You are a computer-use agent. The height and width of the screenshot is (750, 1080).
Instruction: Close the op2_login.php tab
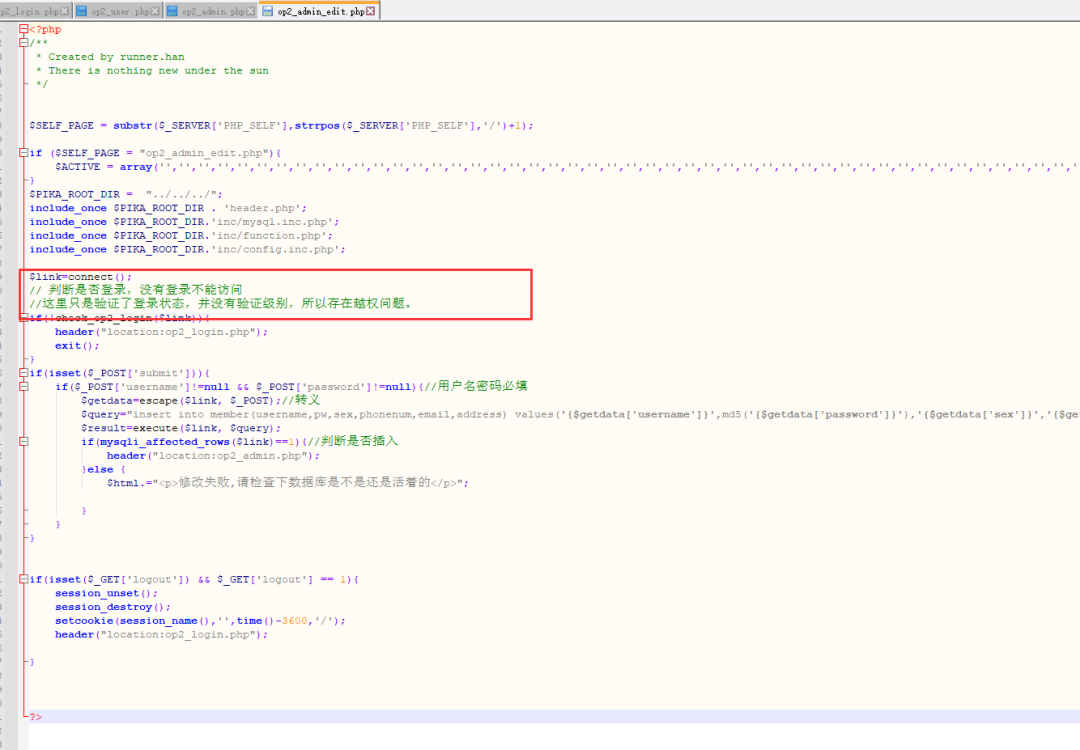pyautogui.click(x=65, y=11)
